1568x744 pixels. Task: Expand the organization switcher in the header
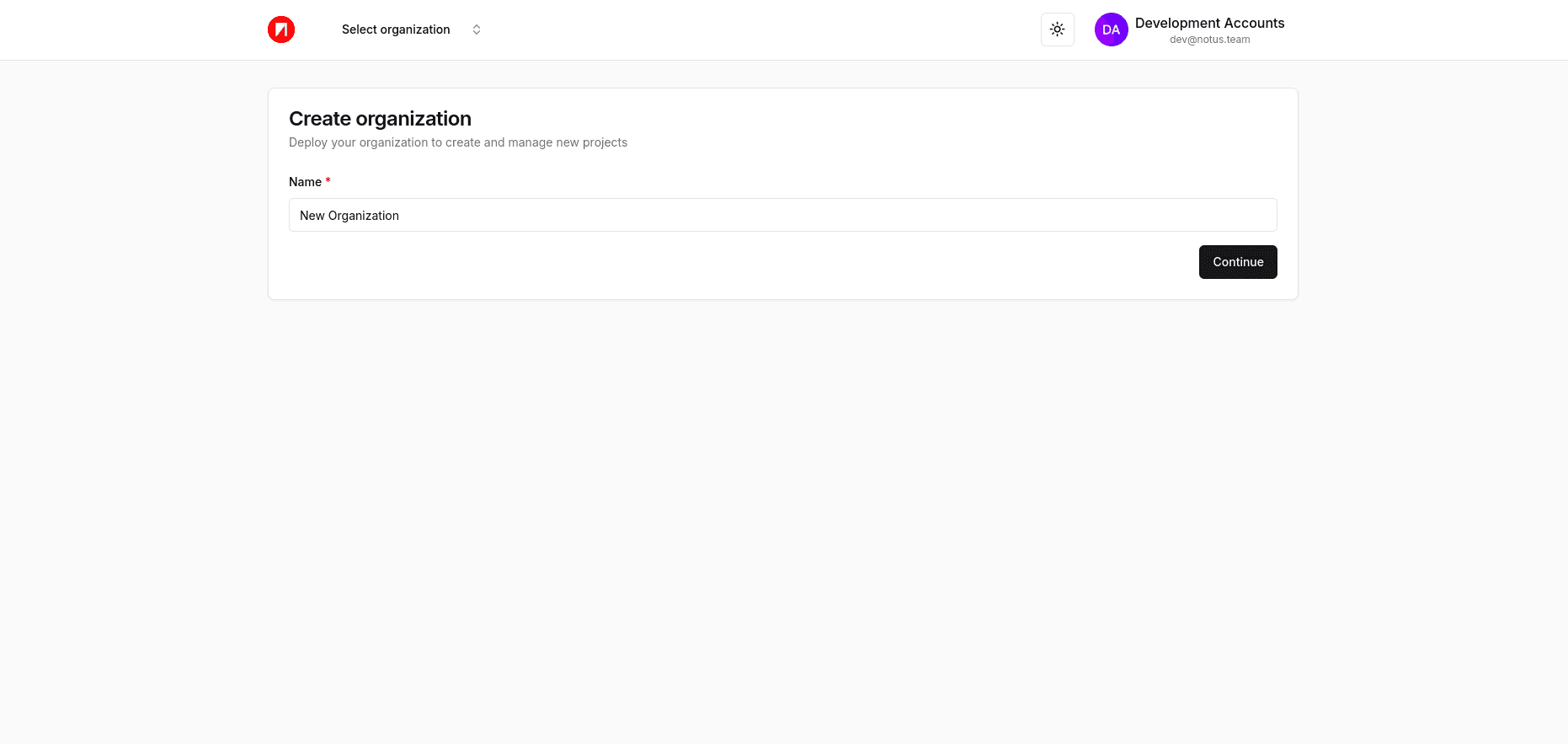point(411,29)
